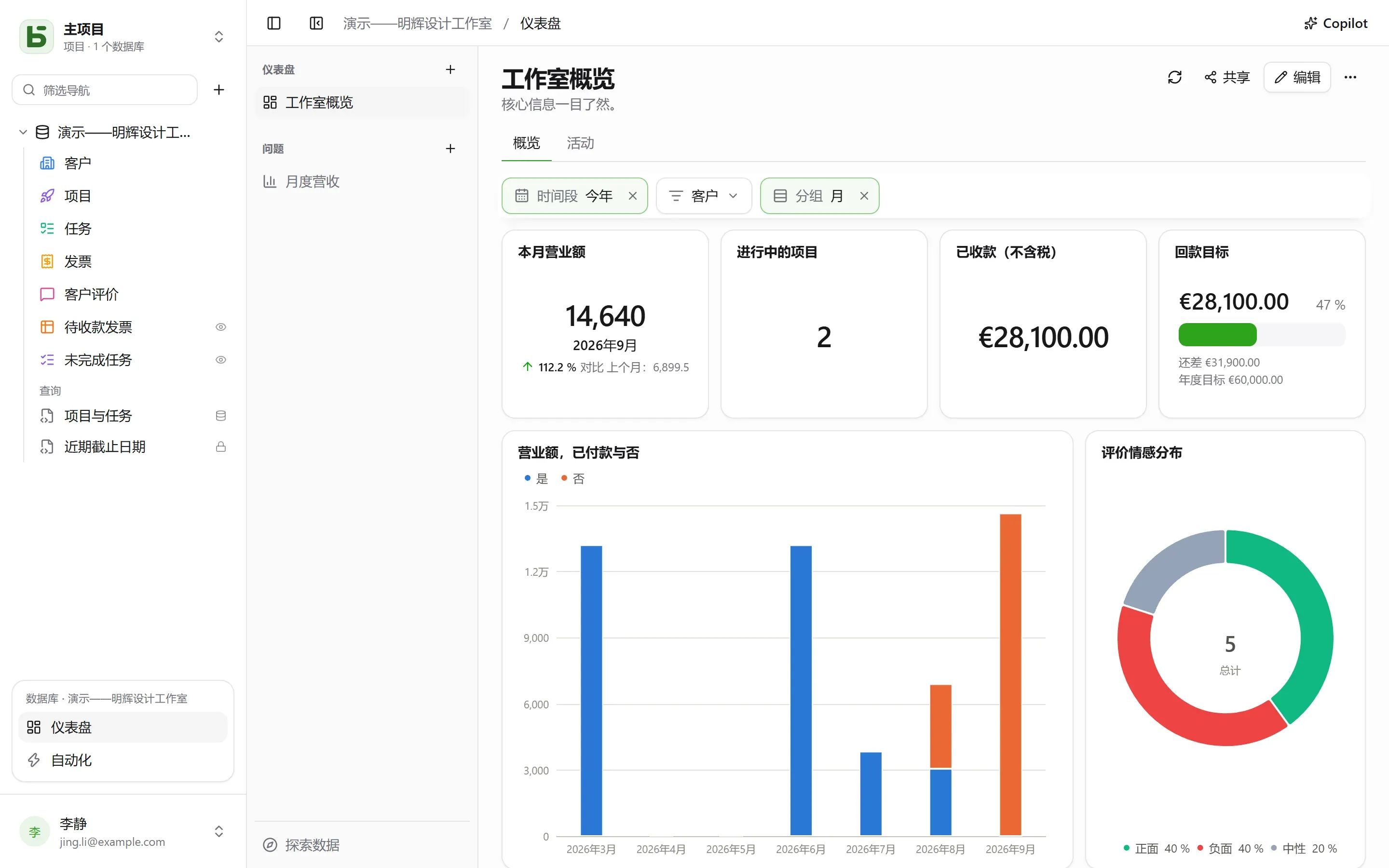Viewport: 1389px width, 868px height.
Task: Refresh the dashboard data
Action: click(x=1174, y=77)
